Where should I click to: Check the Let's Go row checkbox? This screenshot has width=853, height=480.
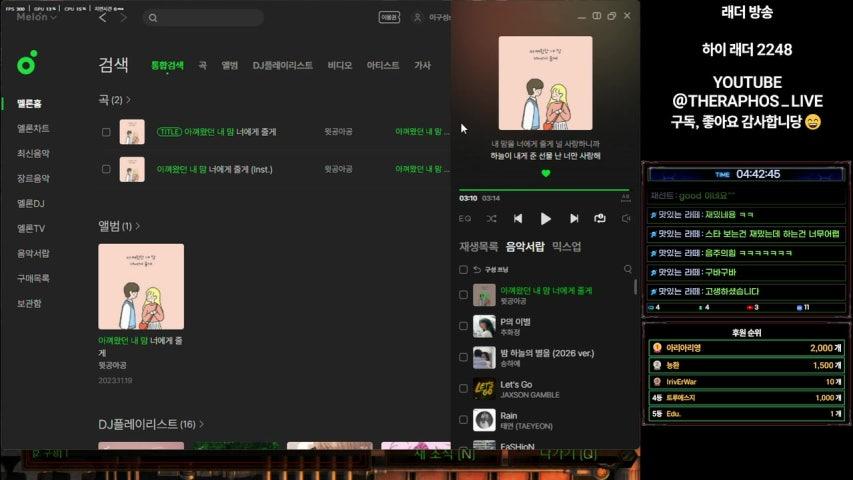tap(463, 389)
